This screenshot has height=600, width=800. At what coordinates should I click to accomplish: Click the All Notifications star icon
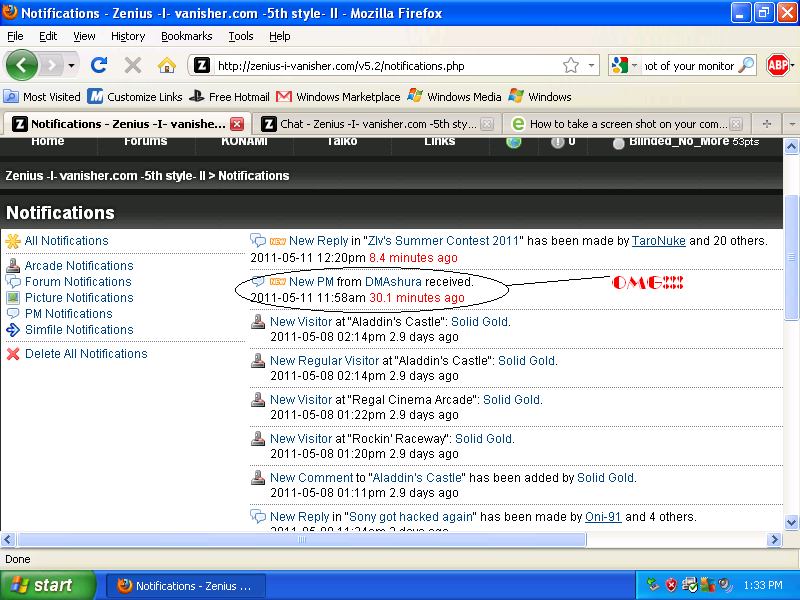pos(13,241)
